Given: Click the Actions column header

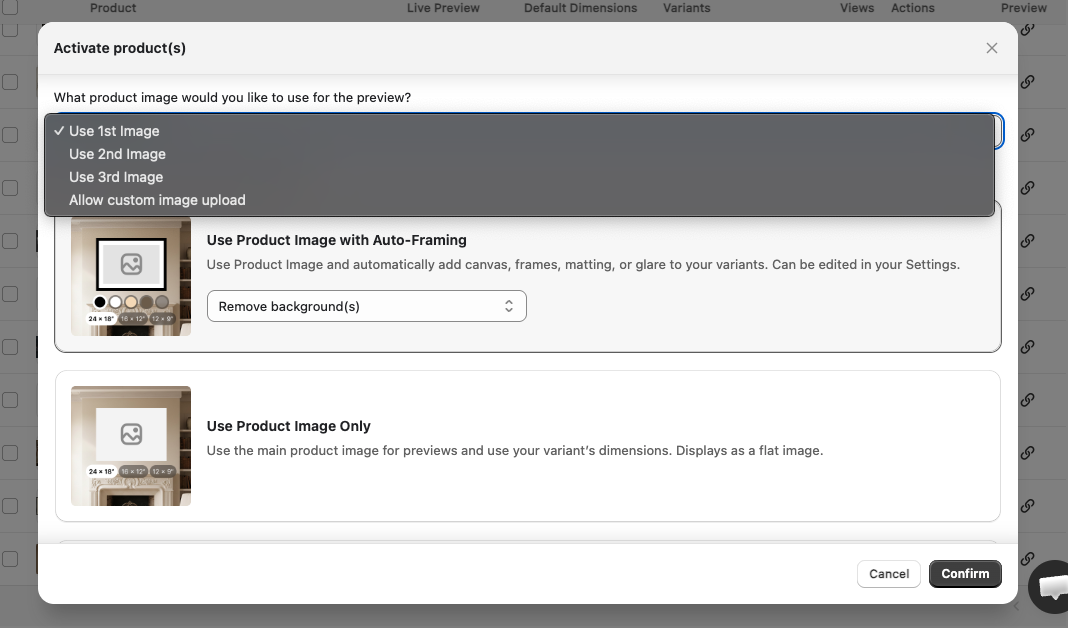Looking at the screenshot, I should 913,8.
